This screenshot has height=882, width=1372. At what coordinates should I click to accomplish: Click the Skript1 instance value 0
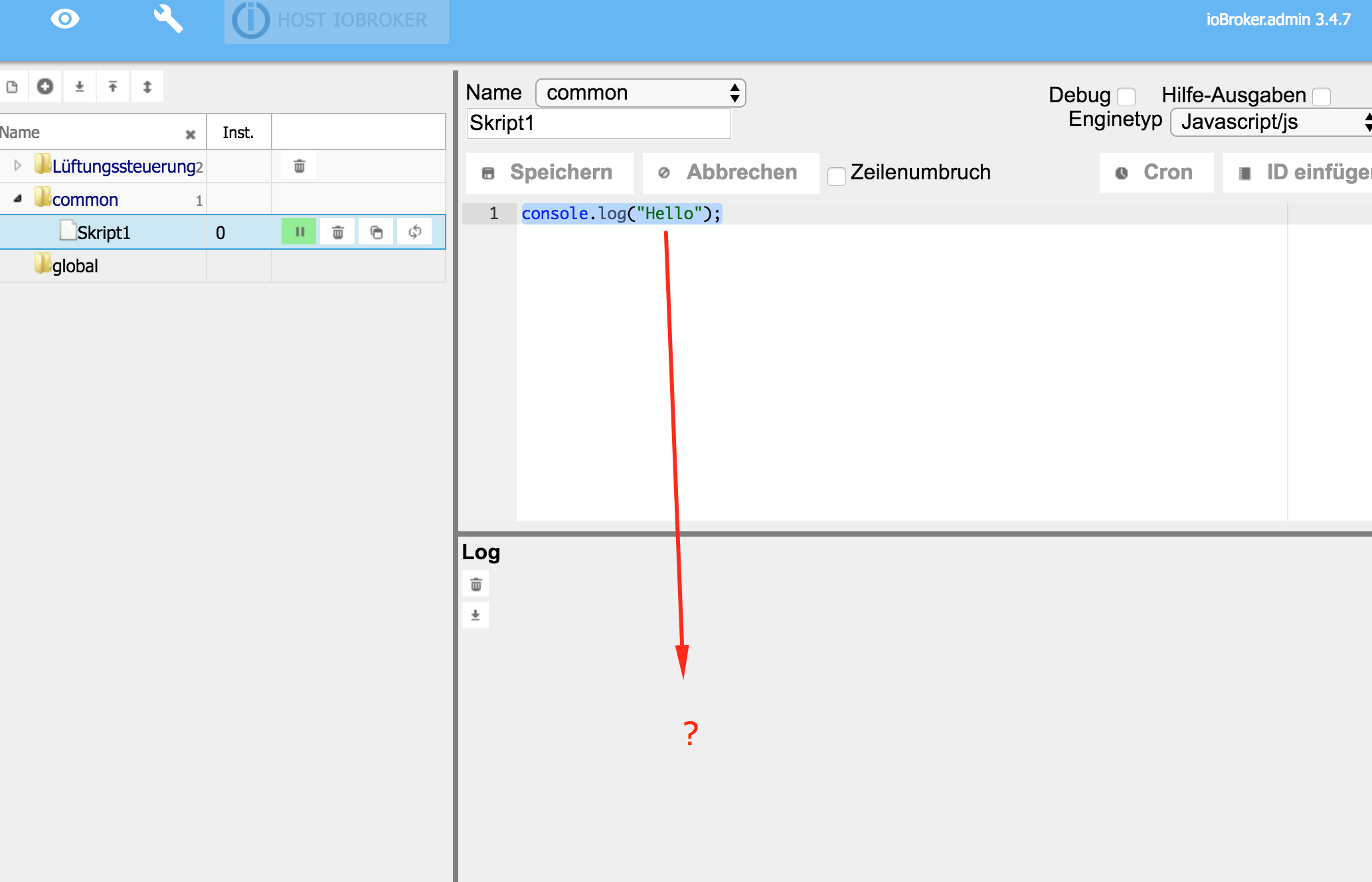coord(220,232)
